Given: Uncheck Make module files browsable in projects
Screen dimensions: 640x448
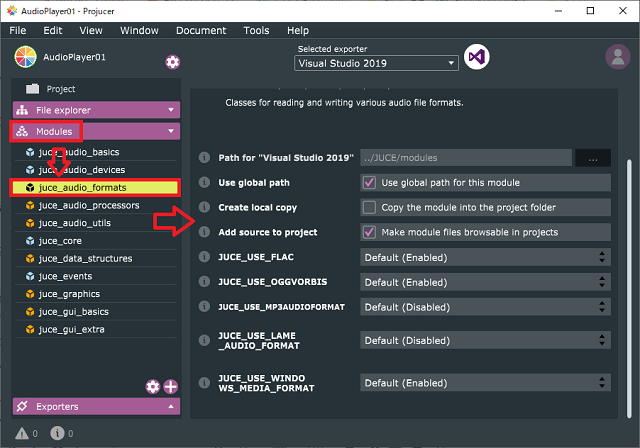Looking at the screenshot, I should (369, 232).
